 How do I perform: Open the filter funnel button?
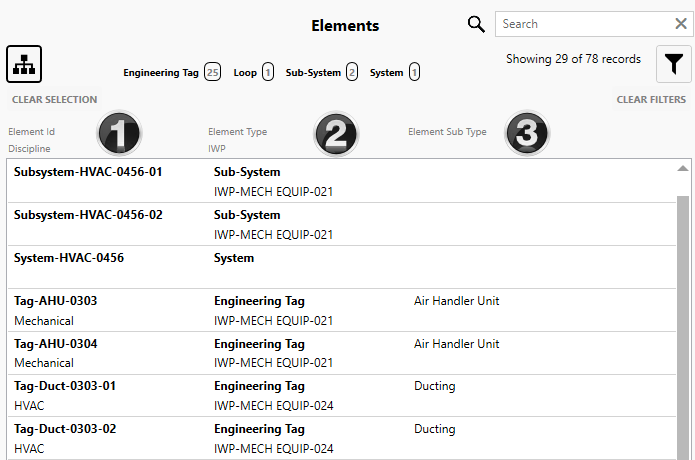[674, 64]
